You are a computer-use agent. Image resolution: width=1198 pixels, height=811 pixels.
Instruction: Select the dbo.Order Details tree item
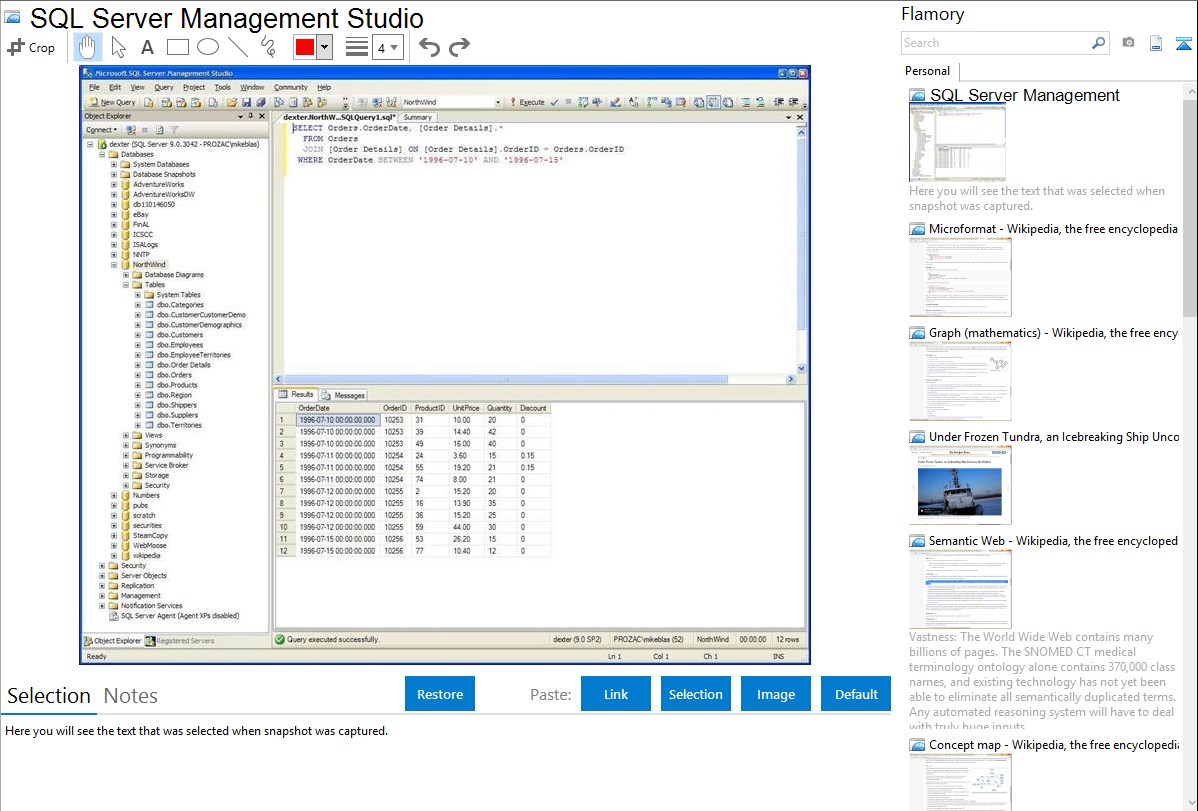click(x=183, y=365)
